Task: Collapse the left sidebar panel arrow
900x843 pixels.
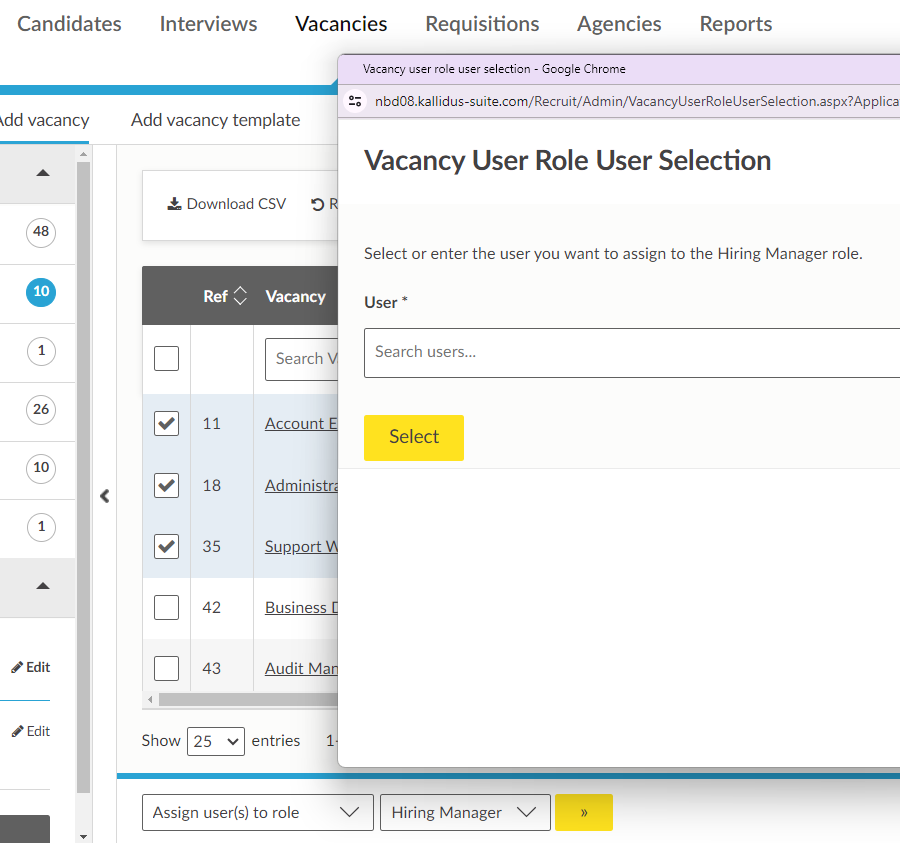Action: point(104,496)
